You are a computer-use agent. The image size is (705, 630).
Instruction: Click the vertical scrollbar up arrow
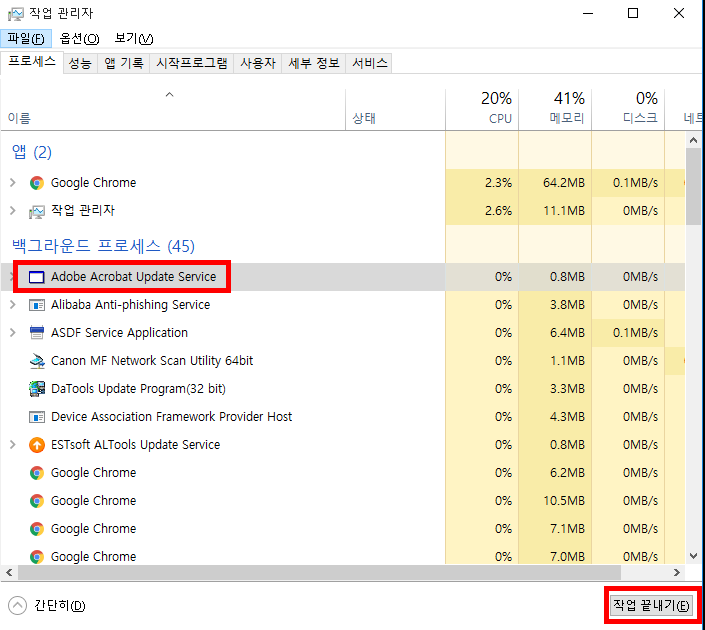pyautogui.click(x=693, y=140)
